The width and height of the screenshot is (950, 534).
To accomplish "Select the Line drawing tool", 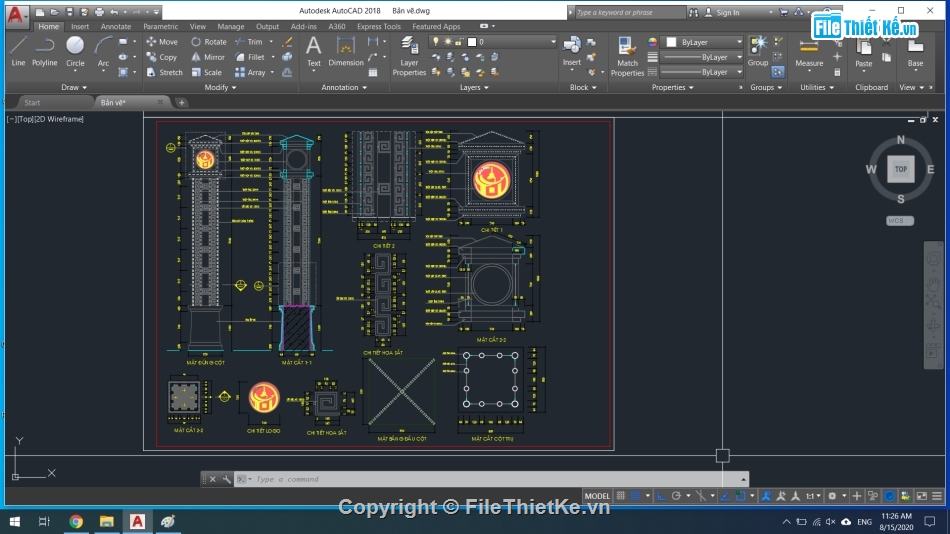I will [18, 51].
